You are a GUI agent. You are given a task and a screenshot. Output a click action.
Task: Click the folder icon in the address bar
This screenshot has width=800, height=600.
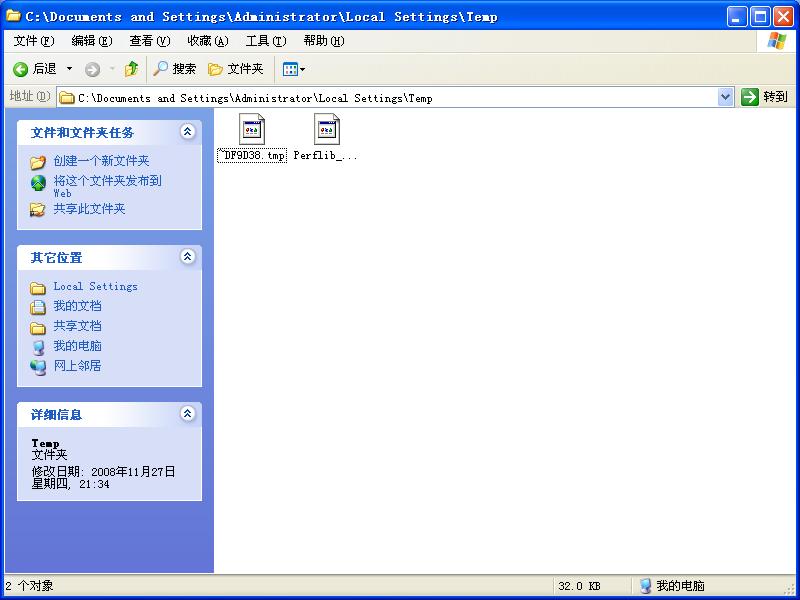pyautogui.click(x=67, y=98)
